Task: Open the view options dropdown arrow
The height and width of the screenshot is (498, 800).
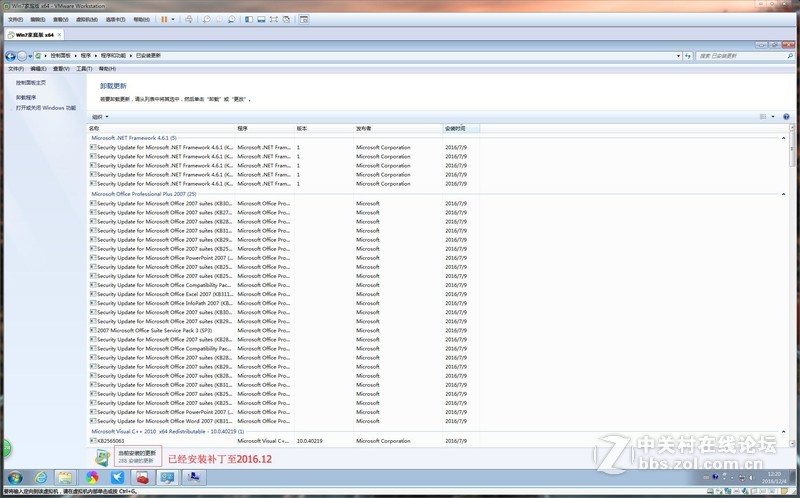Action: [773, 117]
